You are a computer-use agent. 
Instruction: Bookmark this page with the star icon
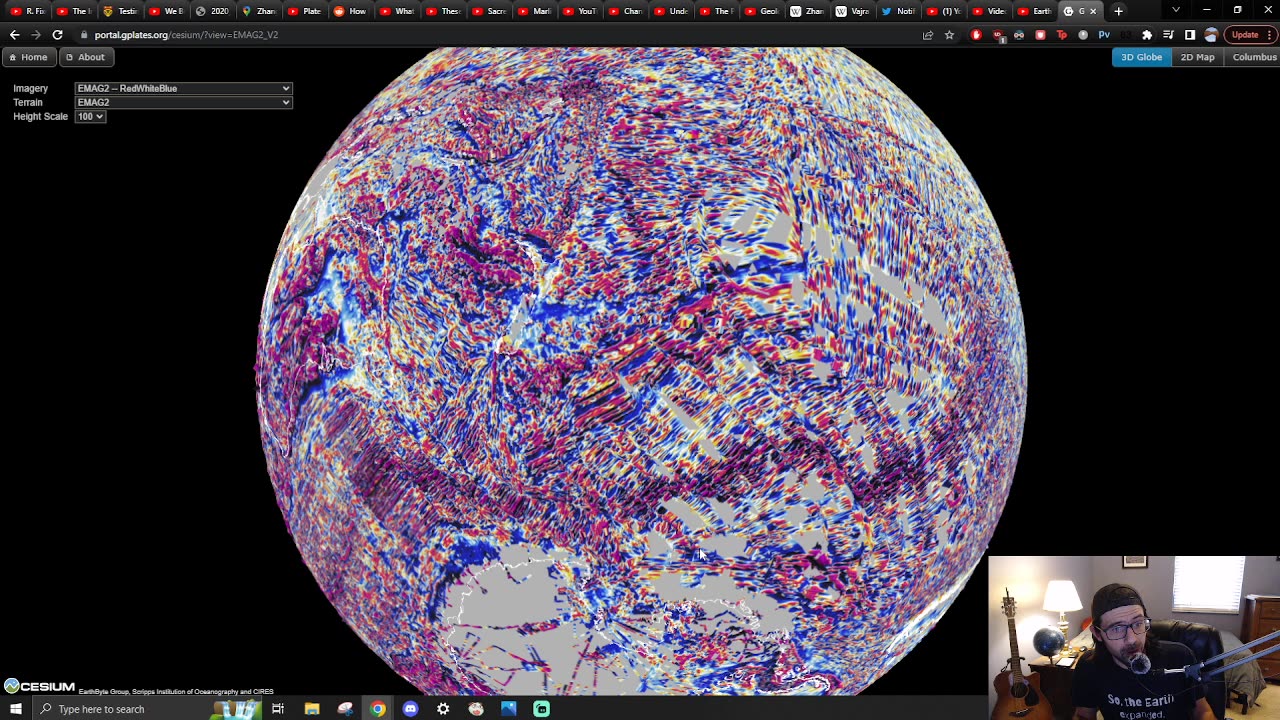(x=949, y=35)
